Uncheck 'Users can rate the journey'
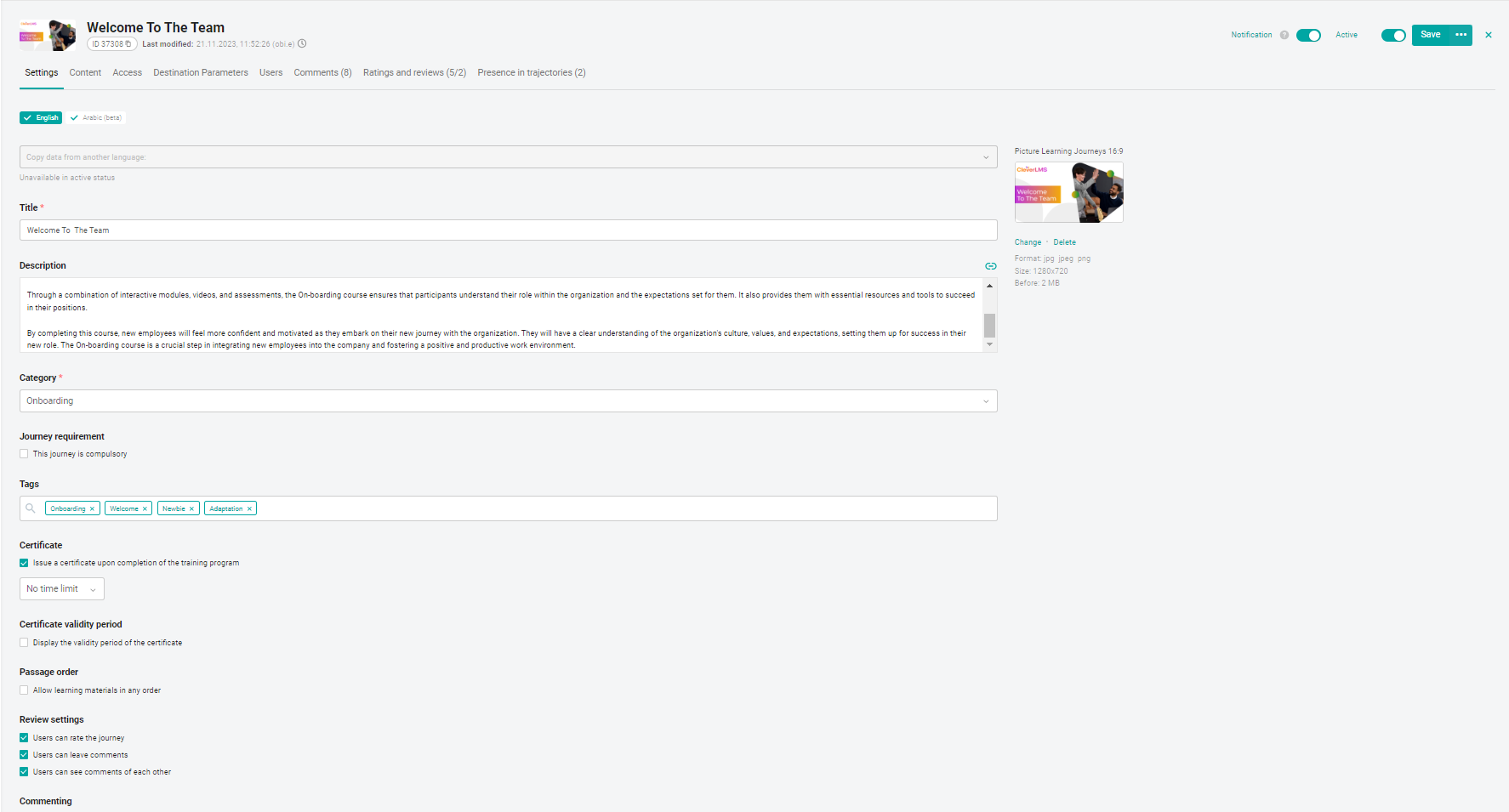The width and height of the screenshot is (1509, 812). click(24, 738)
